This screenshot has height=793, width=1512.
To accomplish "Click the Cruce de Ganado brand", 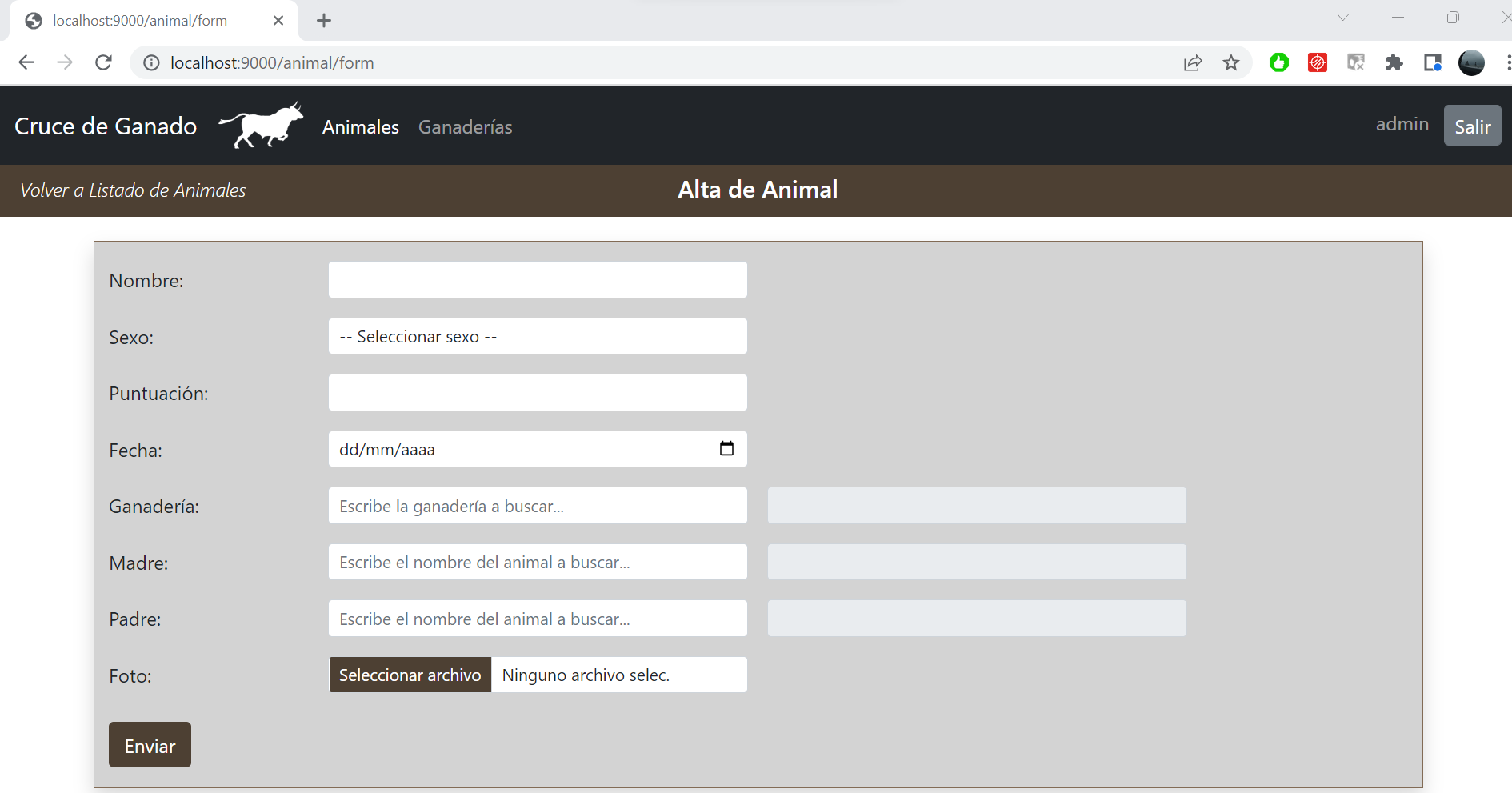I will coord(106,126).
